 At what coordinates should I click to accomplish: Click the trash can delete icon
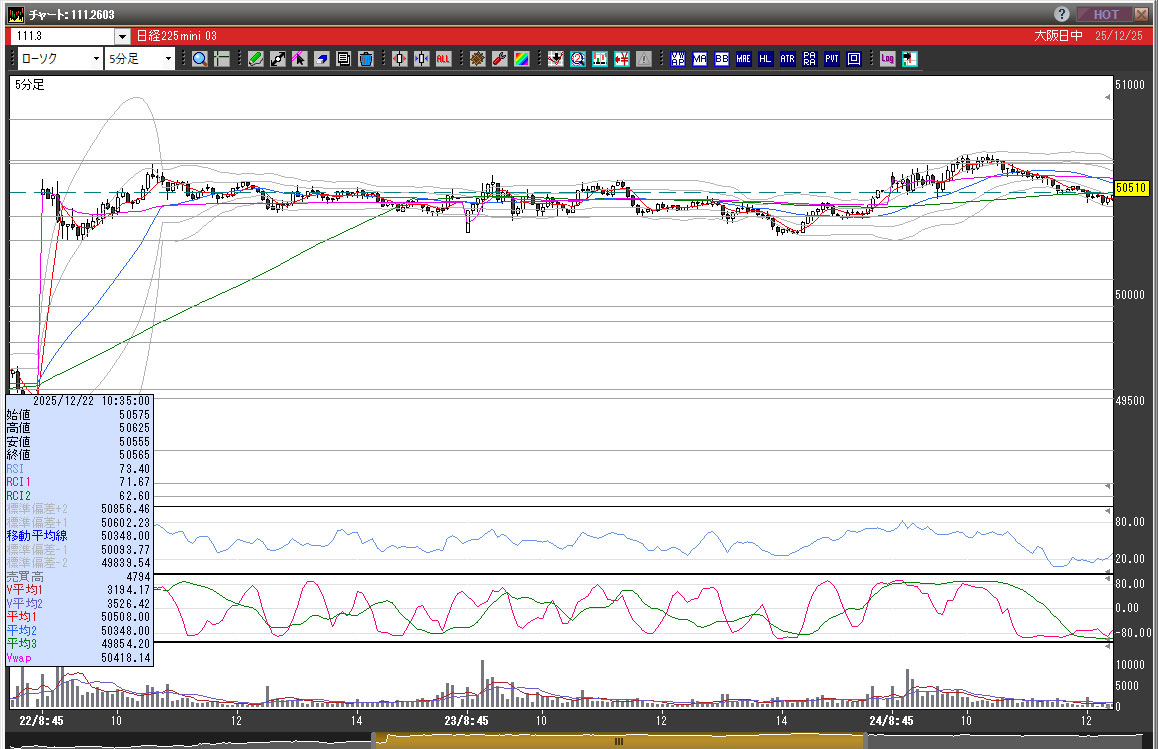click(365, 59)
